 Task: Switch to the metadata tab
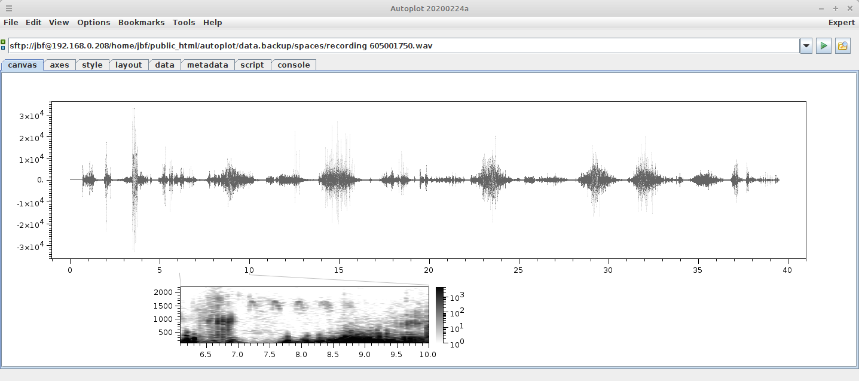(208, 65)
